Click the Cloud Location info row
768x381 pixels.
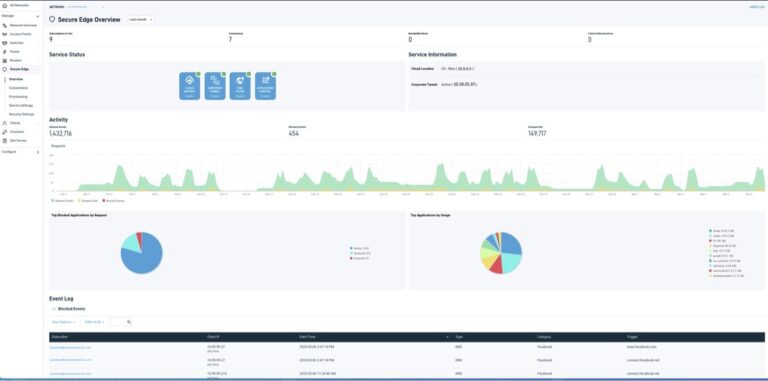point(586,69)
